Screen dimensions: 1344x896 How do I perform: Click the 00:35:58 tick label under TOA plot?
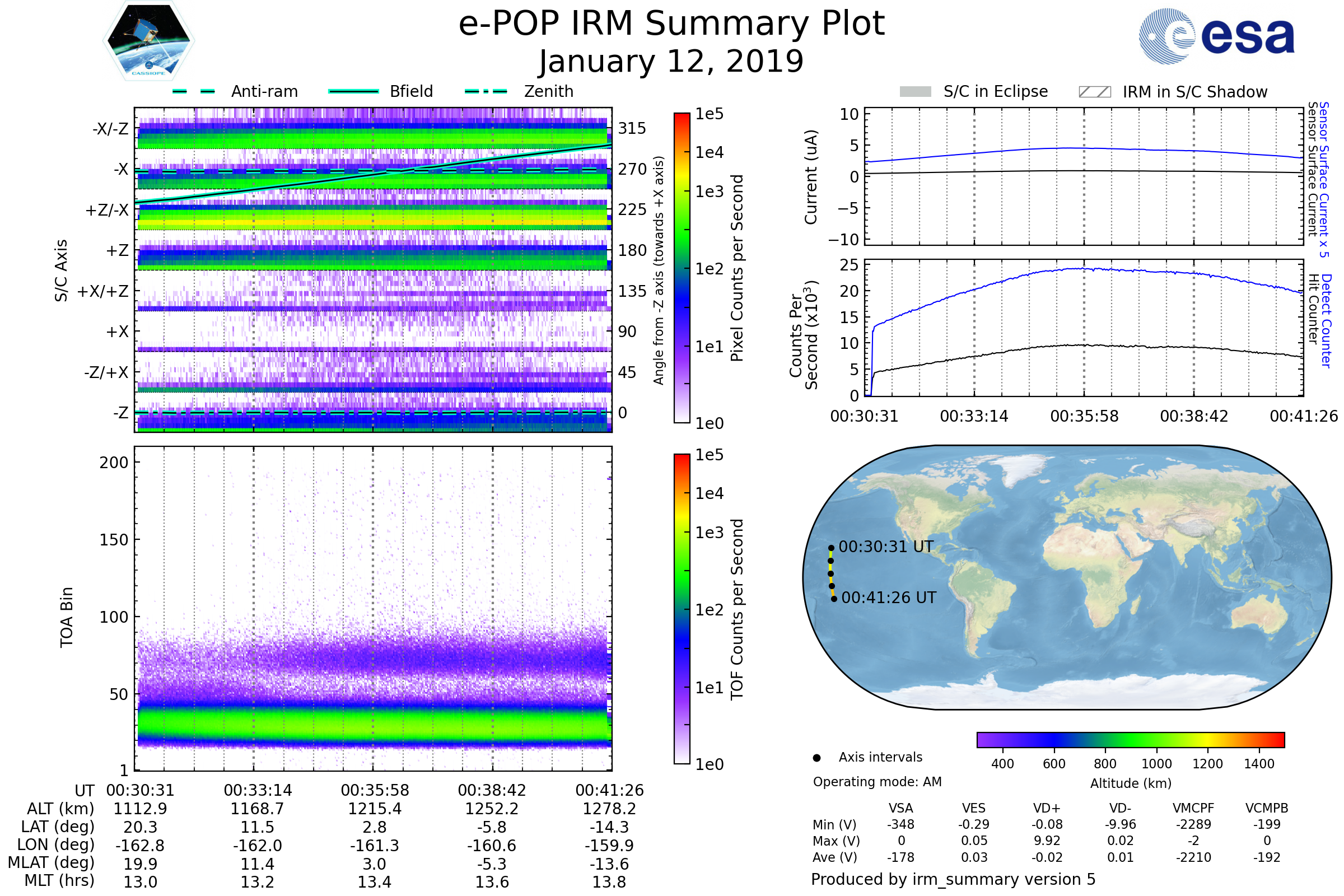tap(375, 790)
